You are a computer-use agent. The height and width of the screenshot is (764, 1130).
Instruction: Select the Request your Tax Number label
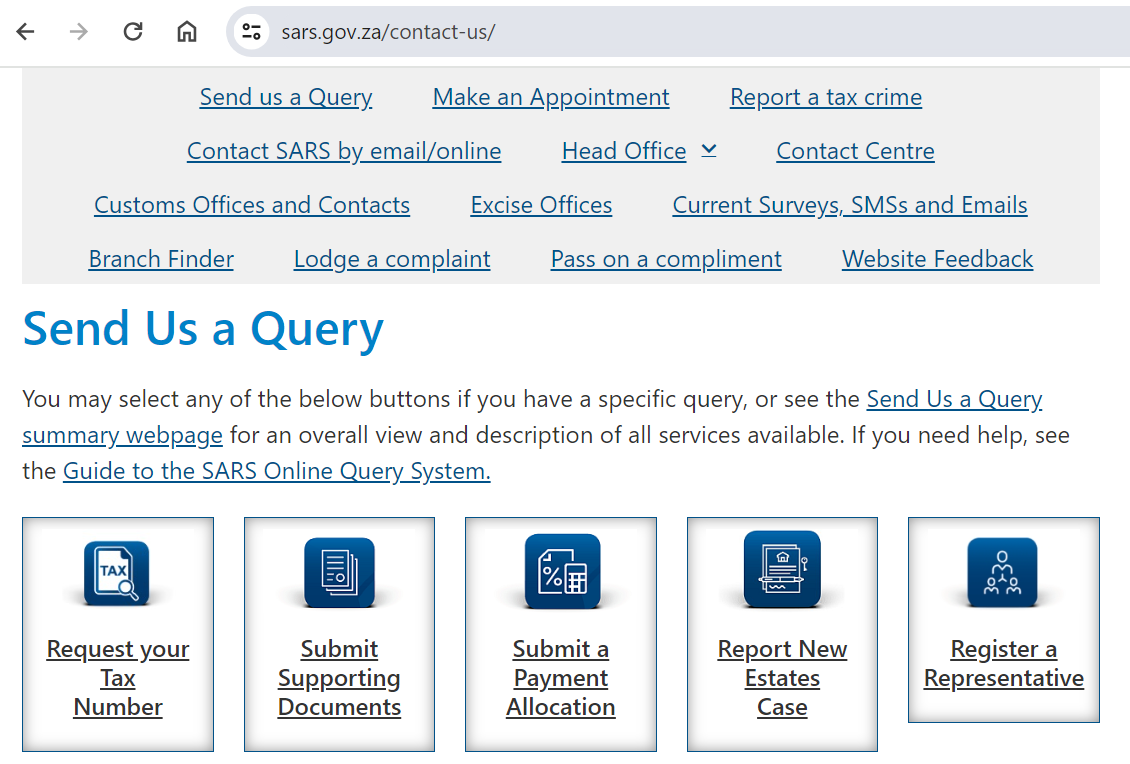[118, 678]
